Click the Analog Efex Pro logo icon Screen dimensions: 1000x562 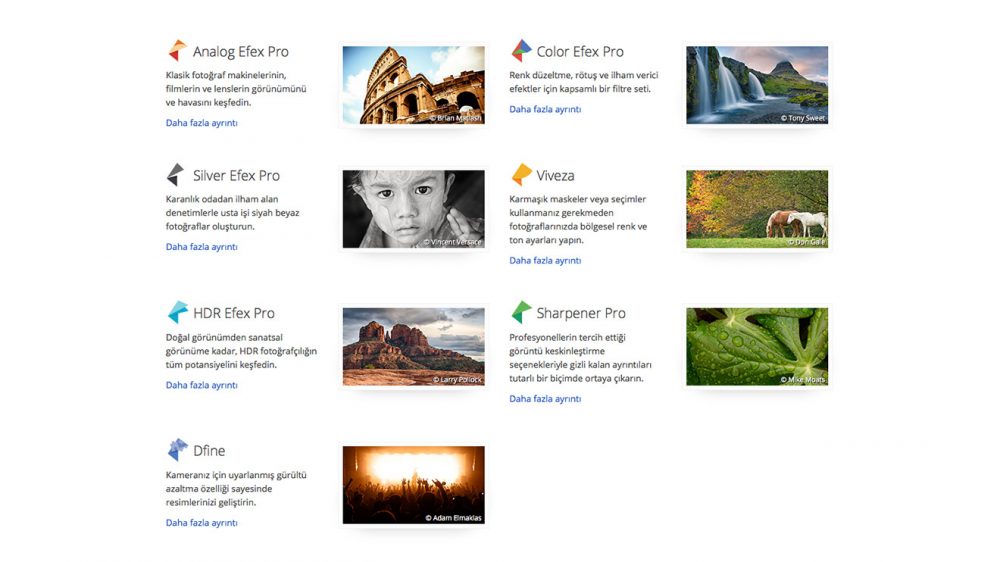[x=177, y=51]
